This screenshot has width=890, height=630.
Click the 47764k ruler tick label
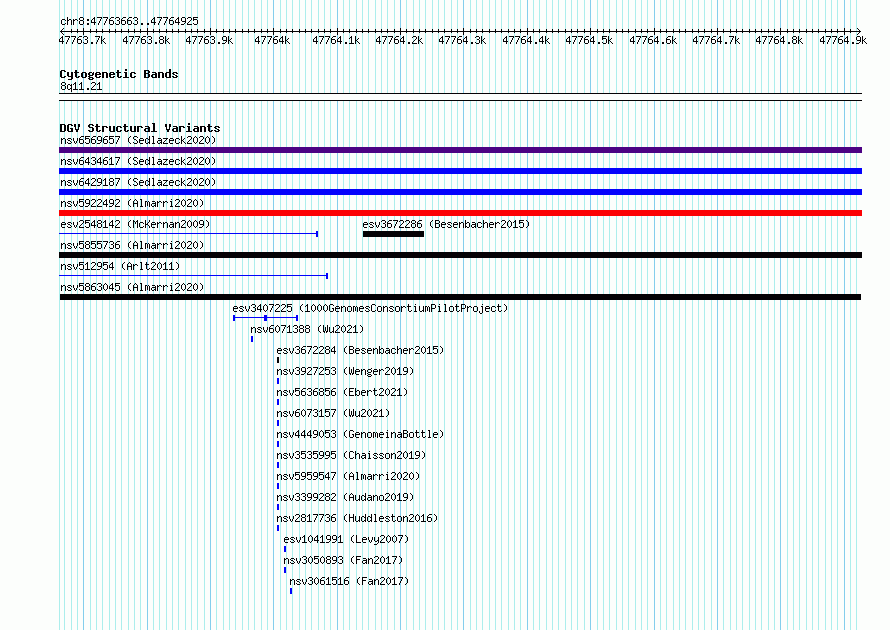pyautogui.click(x=272, y=40)
